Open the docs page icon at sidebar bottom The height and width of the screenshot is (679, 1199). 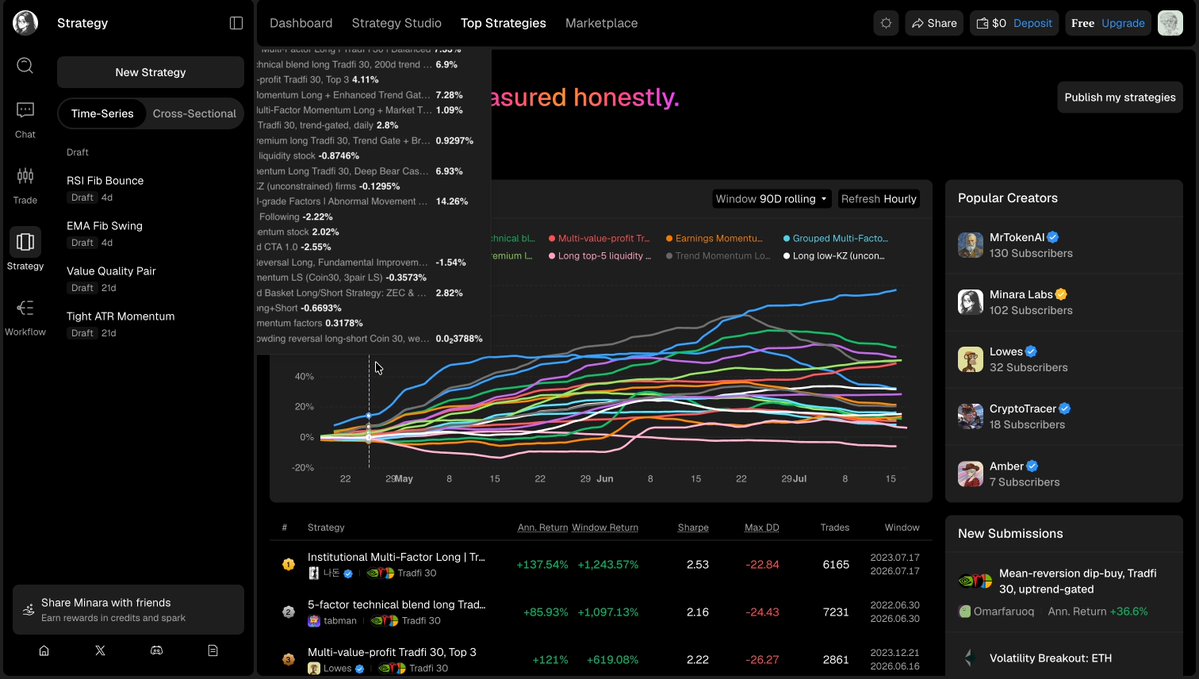pyautogui.click(x=213, y=651)
